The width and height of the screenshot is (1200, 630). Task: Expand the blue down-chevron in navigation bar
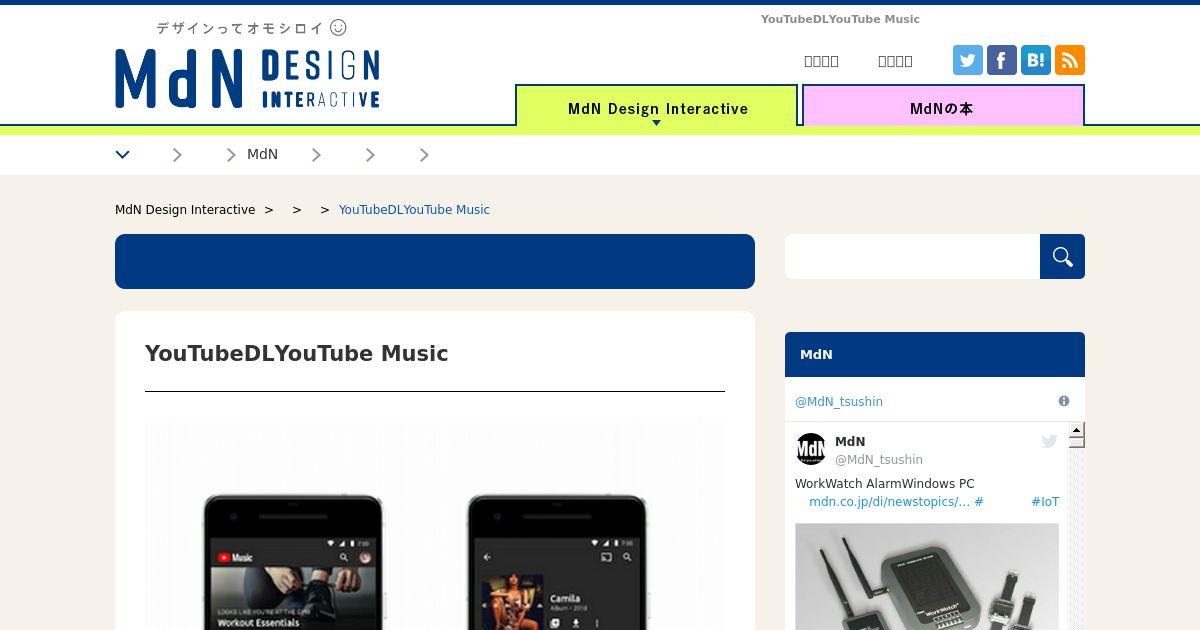coord(122,154)
